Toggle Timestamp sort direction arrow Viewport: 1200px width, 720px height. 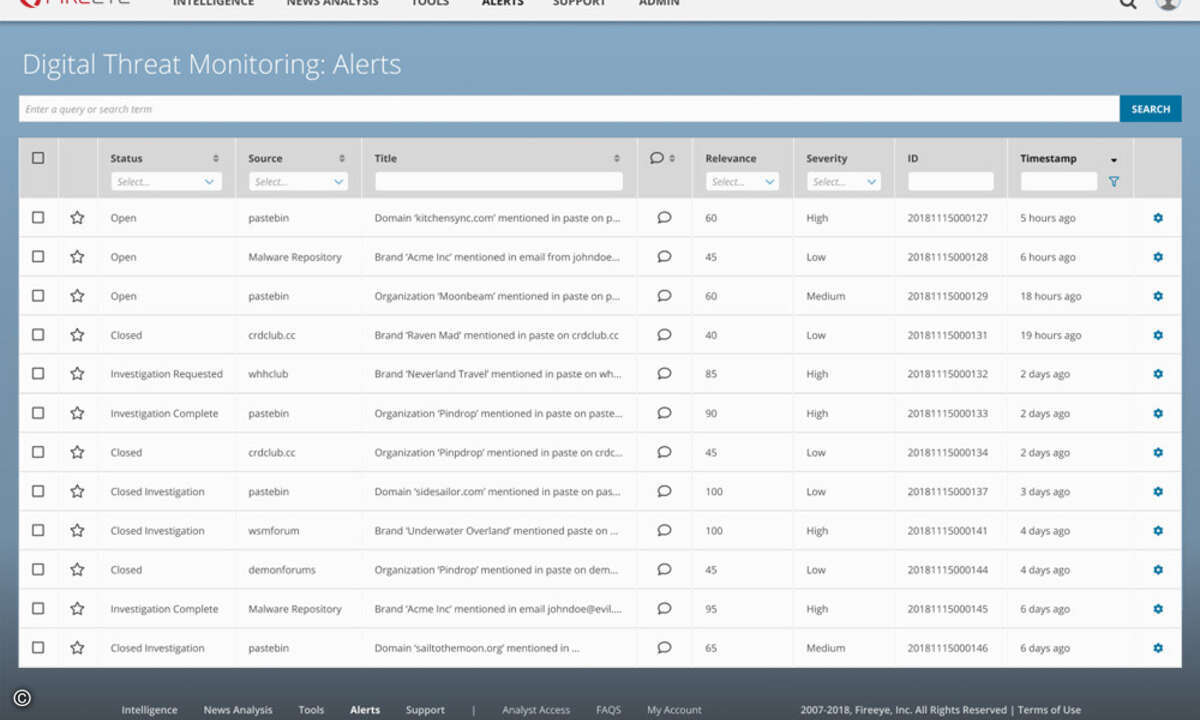(1114, 160)
